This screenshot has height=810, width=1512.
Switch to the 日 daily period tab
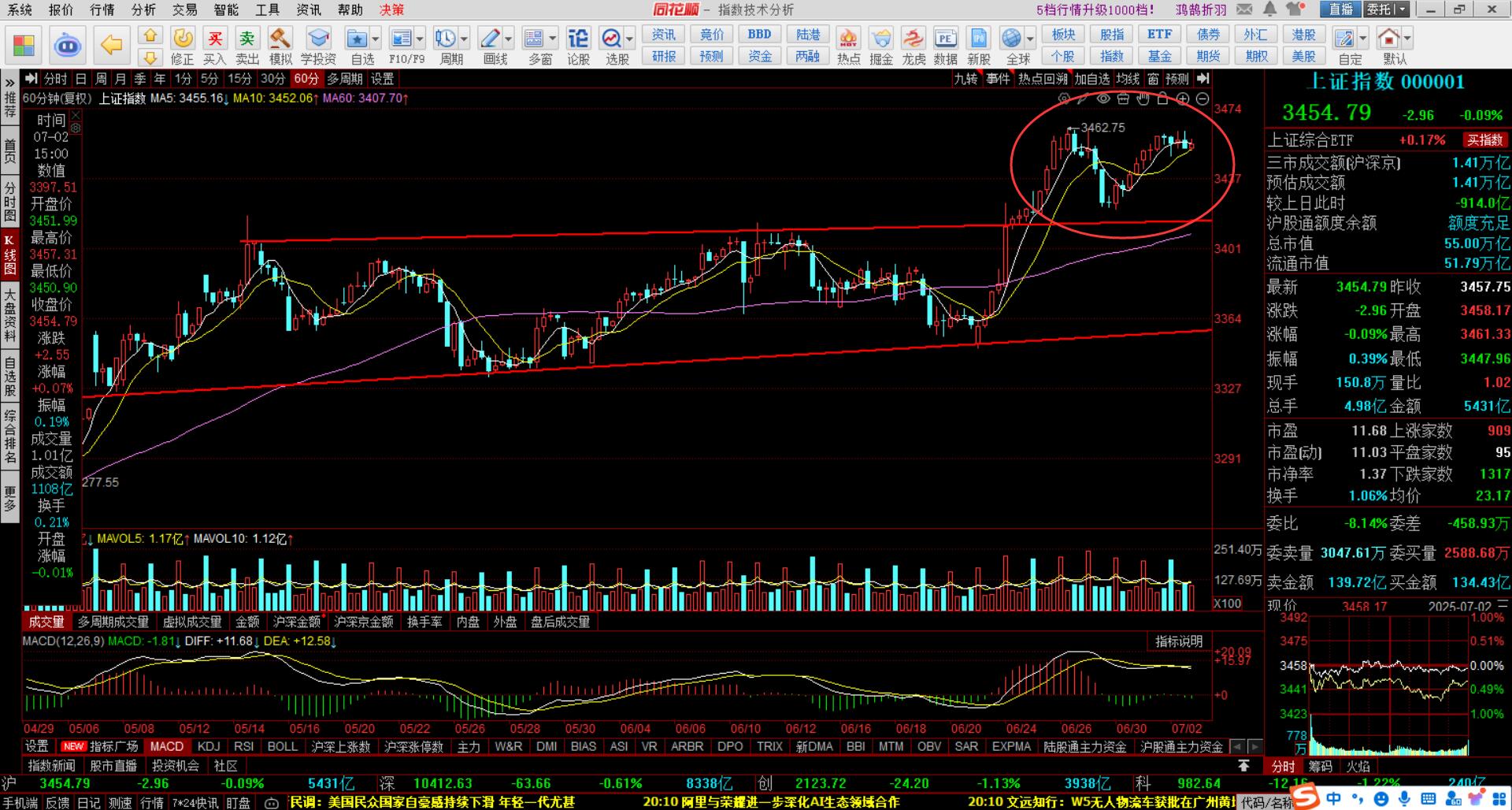tap(81, 79)
